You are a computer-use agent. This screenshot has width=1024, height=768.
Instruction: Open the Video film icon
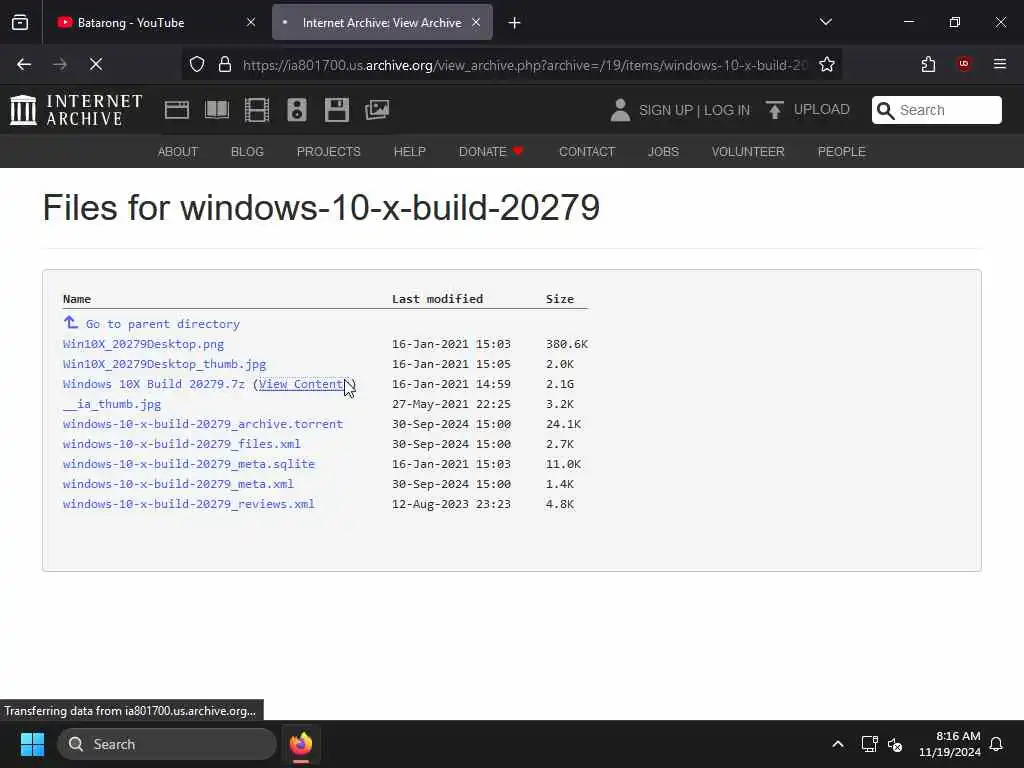pos(257,110)
